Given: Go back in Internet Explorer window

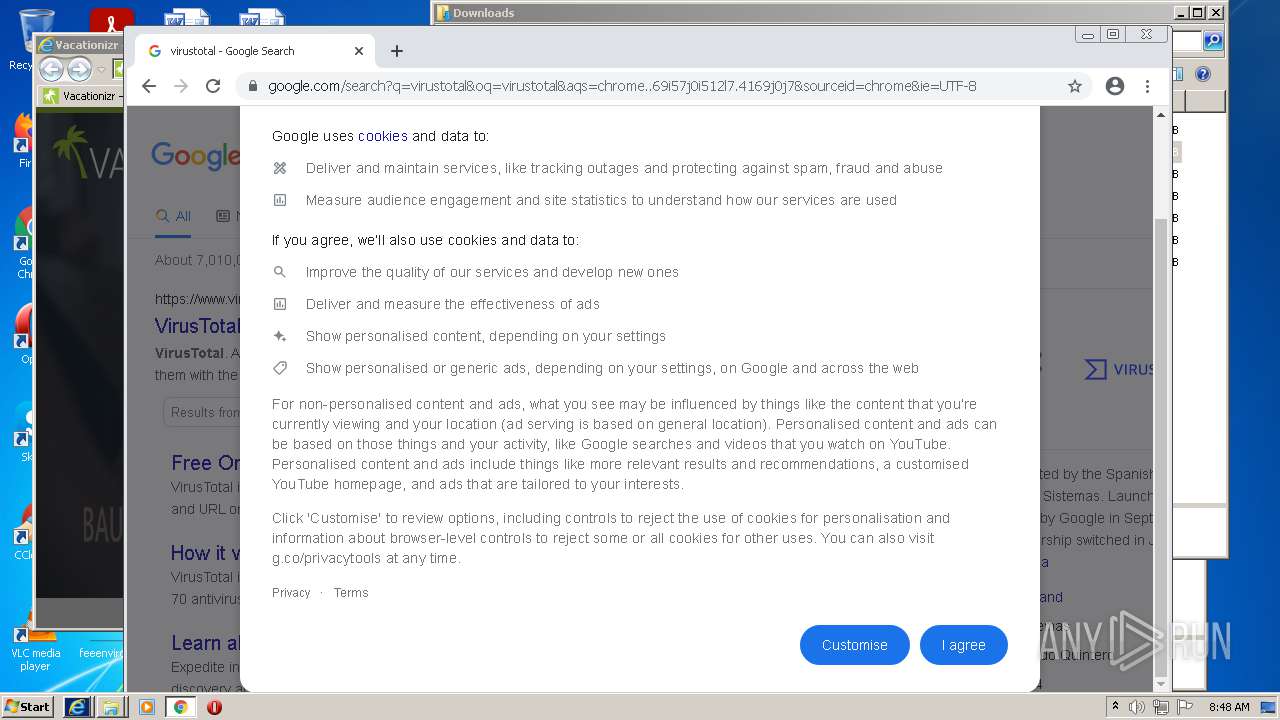Looking at the screenshot, I should click(51, 69).
